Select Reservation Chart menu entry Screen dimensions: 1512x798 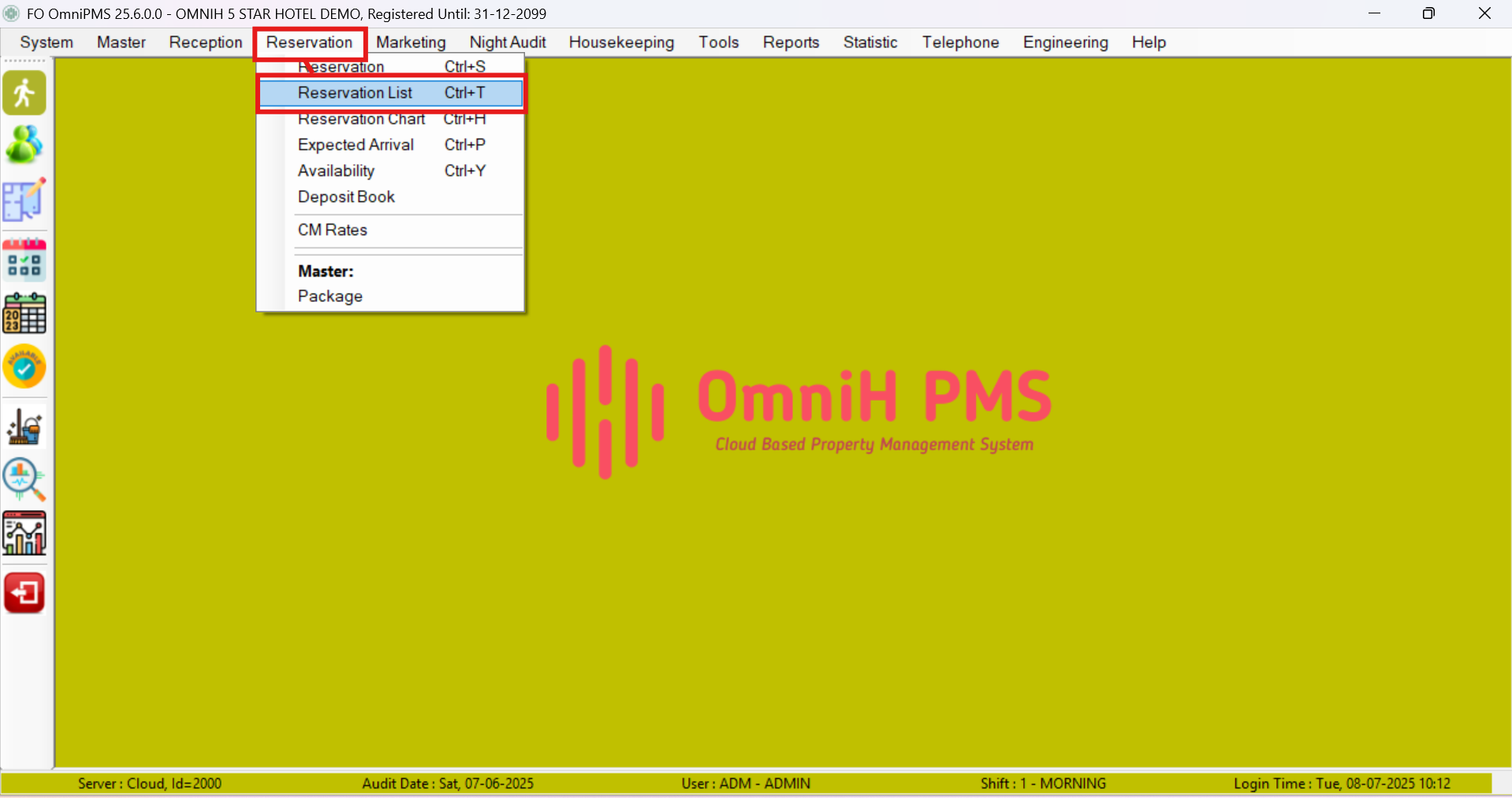click(x=391, y=119)
